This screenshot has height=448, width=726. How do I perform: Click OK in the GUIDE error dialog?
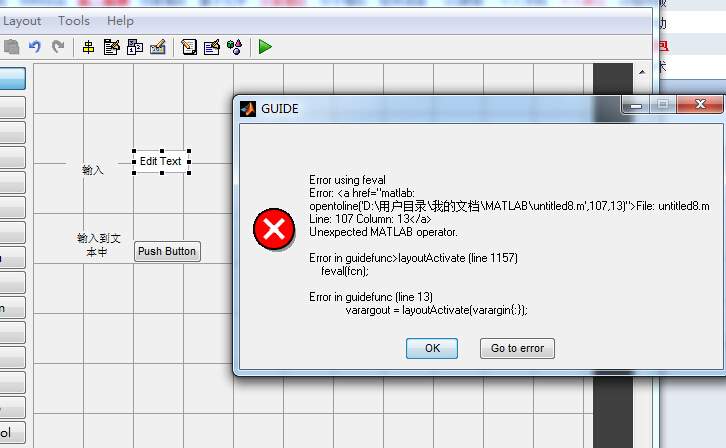pyautogui.click(x=432, y=348)
